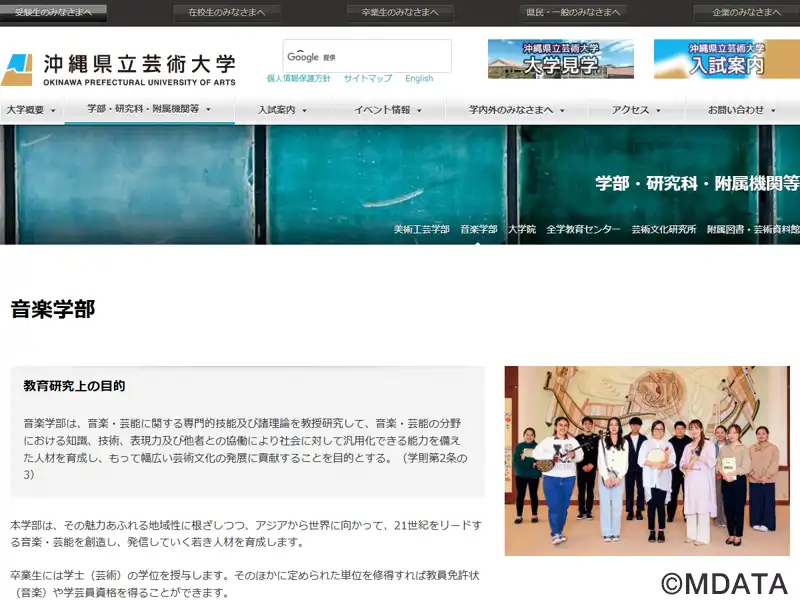
Task: Select 附属図書・芸術資料館 submenu tab
Action: pyautogui.click(x=753, y=230)
